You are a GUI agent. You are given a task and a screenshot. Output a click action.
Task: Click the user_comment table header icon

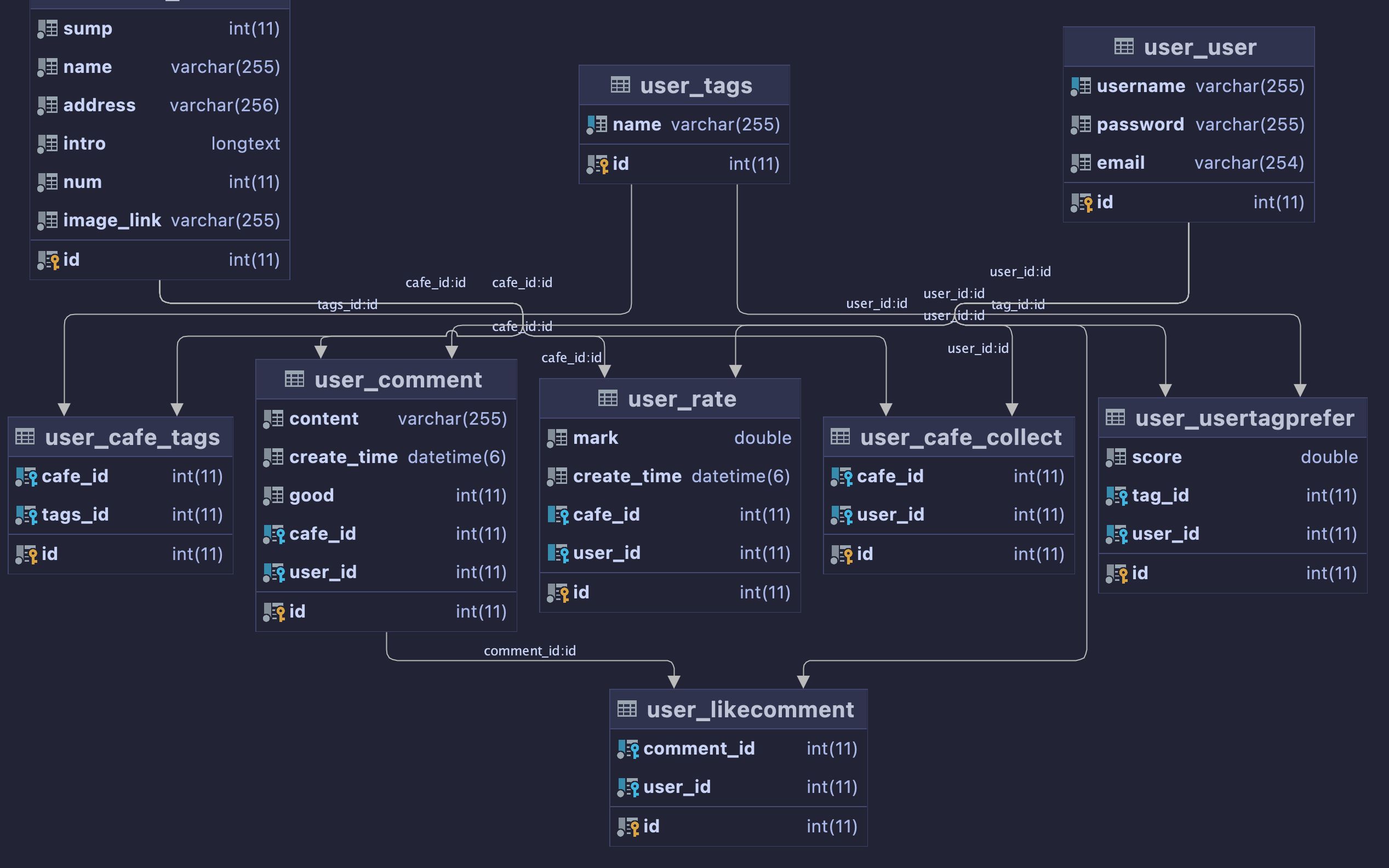tap(294, 379)
